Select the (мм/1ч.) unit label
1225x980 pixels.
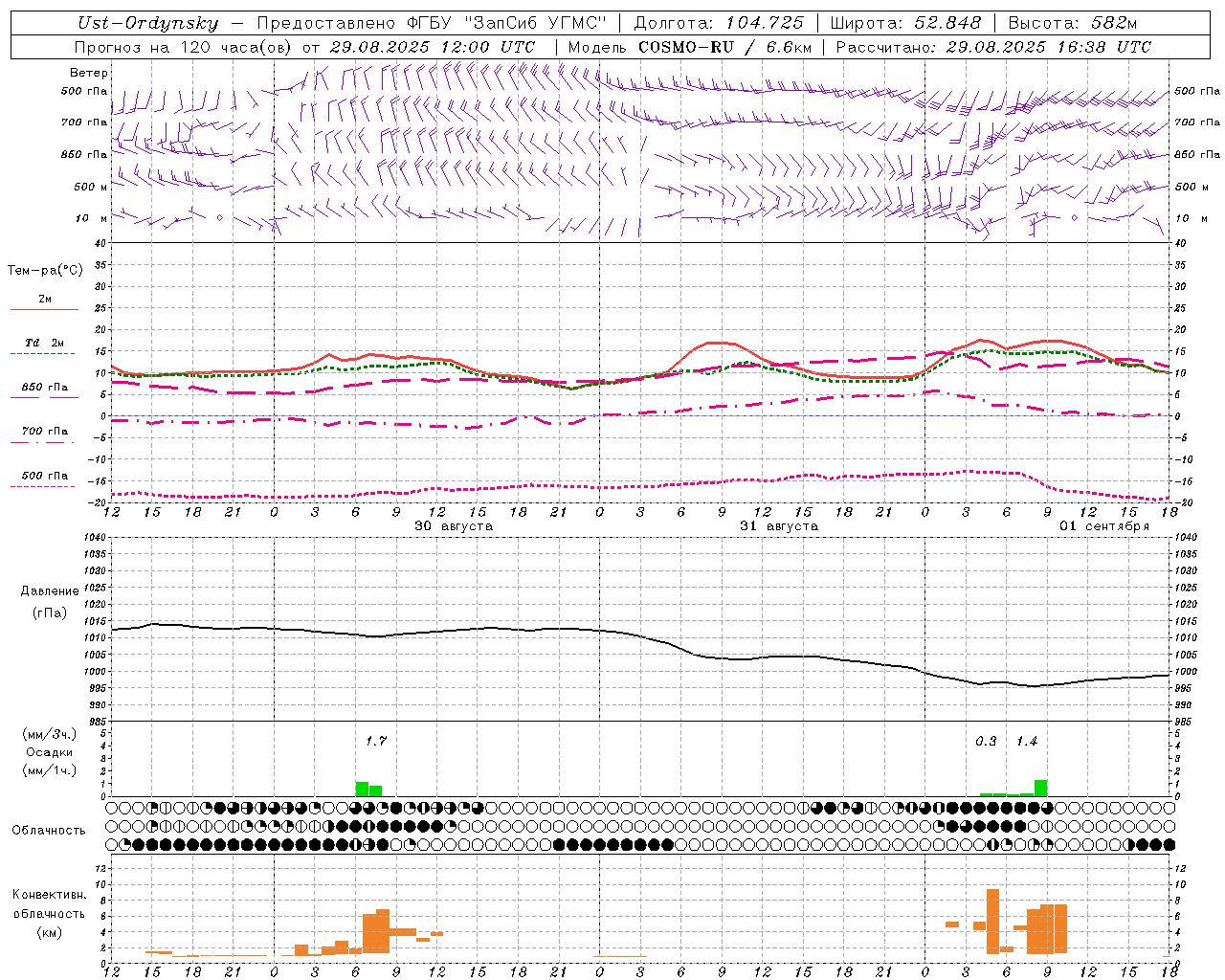[50, 770]
